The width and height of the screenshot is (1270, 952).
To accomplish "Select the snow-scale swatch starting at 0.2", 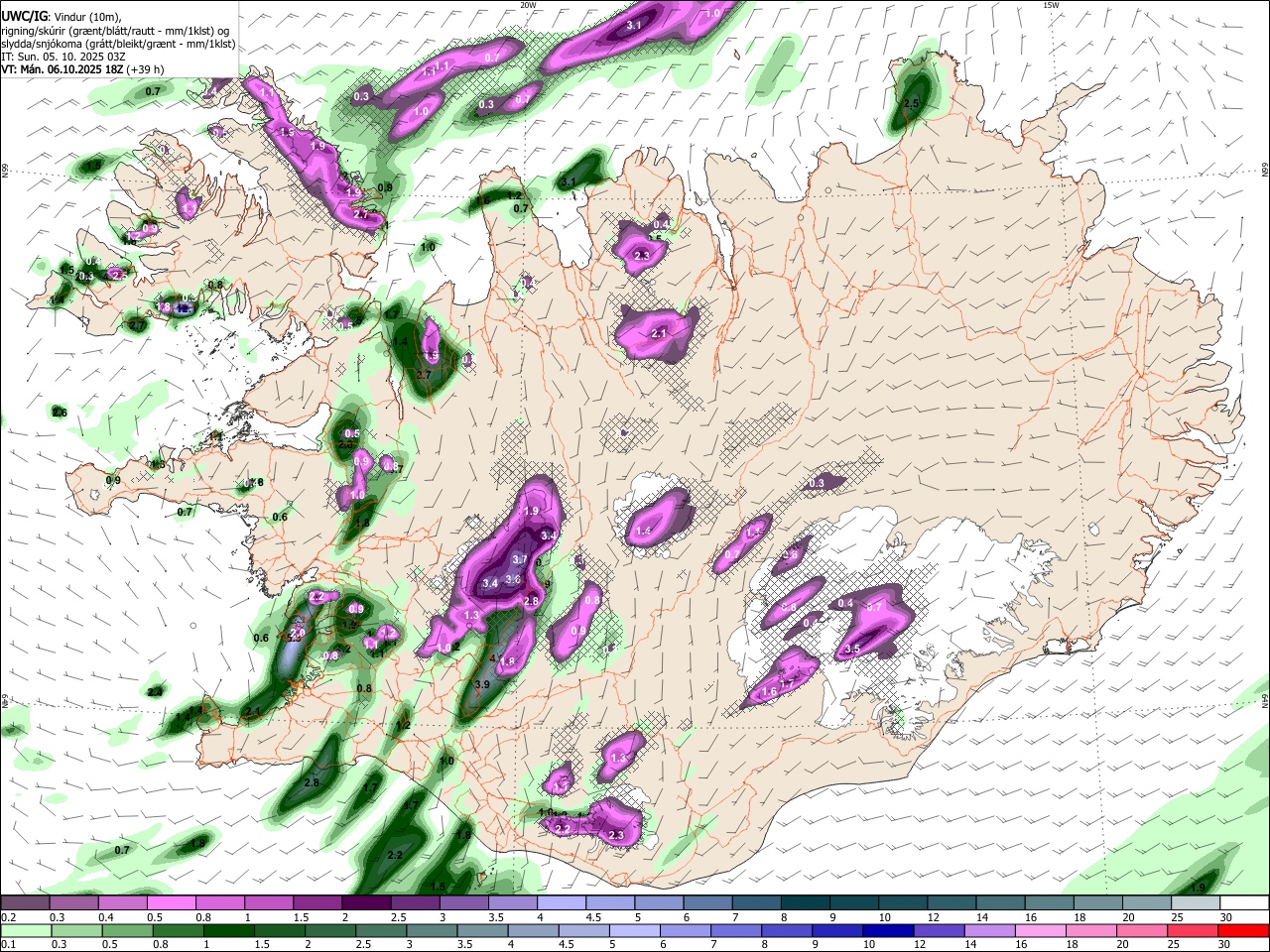I will pos(25,903).
